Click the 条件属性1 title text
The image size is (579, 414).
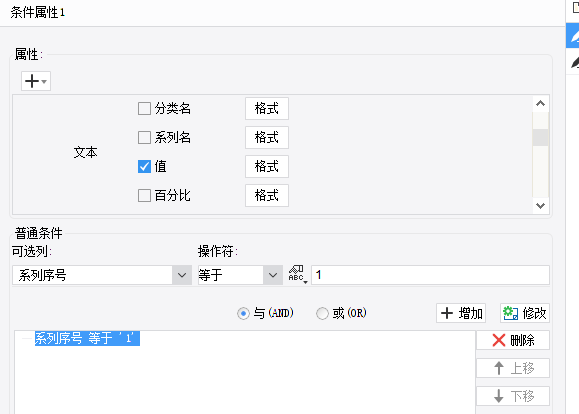tap(38, 13)
